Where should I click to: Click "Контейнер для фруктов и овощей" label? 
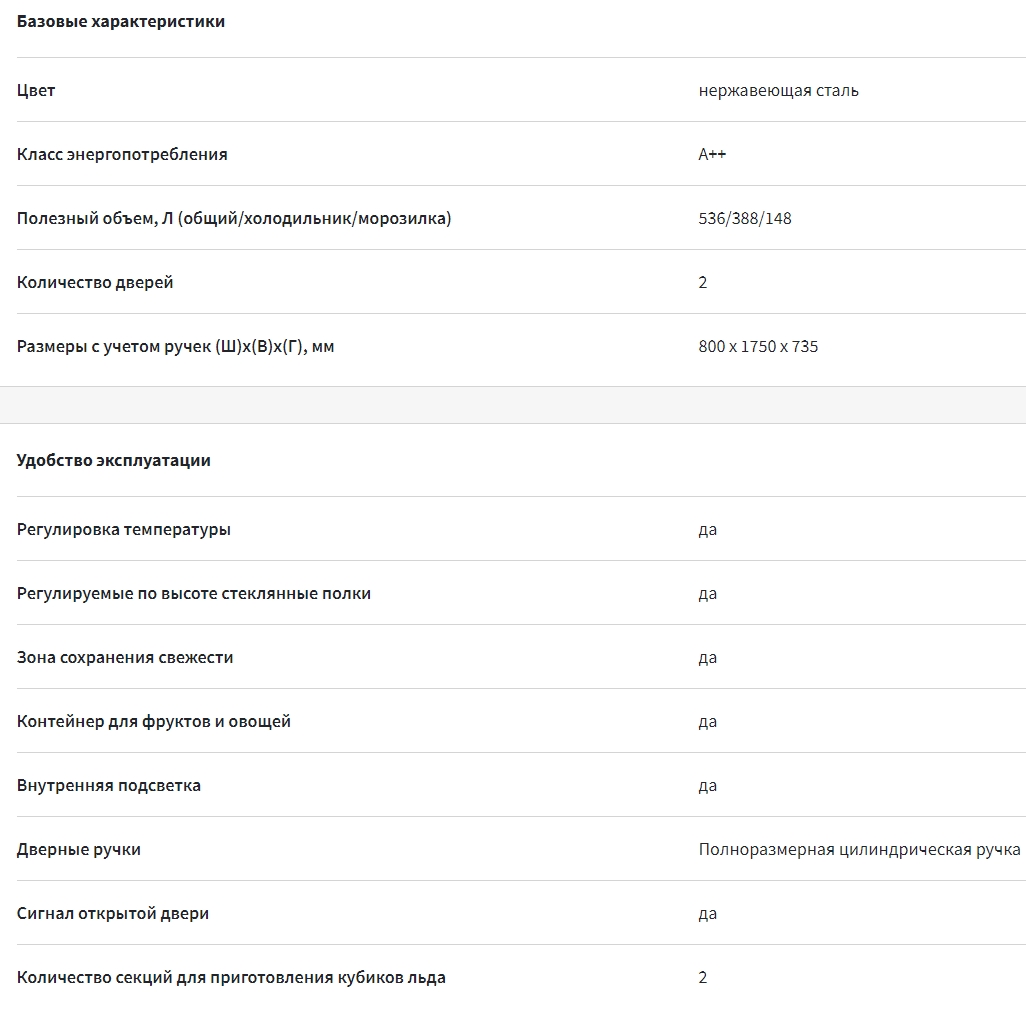coord(154,722)
